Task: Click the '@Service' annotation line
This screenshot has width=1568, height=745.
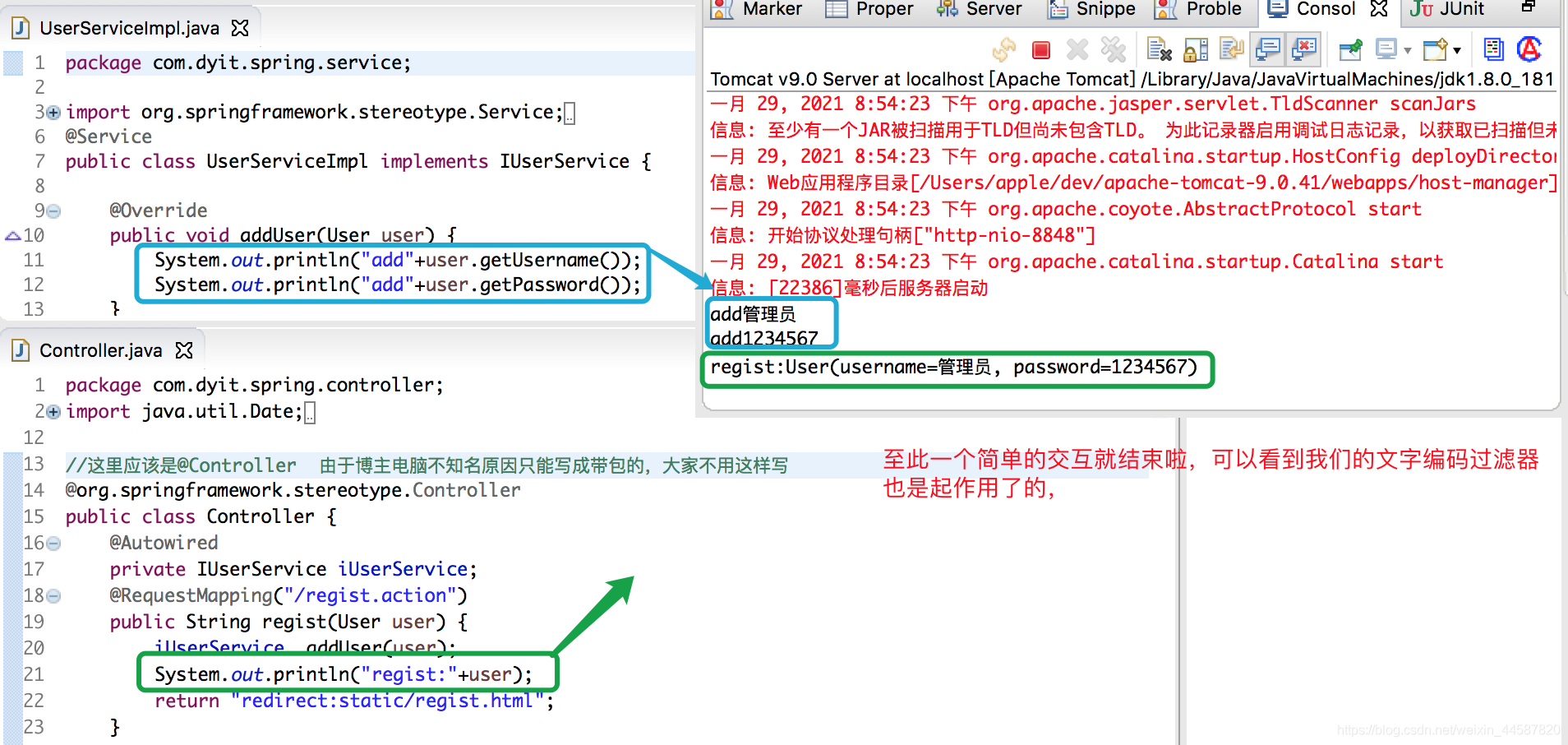Action: pos(108,137)
